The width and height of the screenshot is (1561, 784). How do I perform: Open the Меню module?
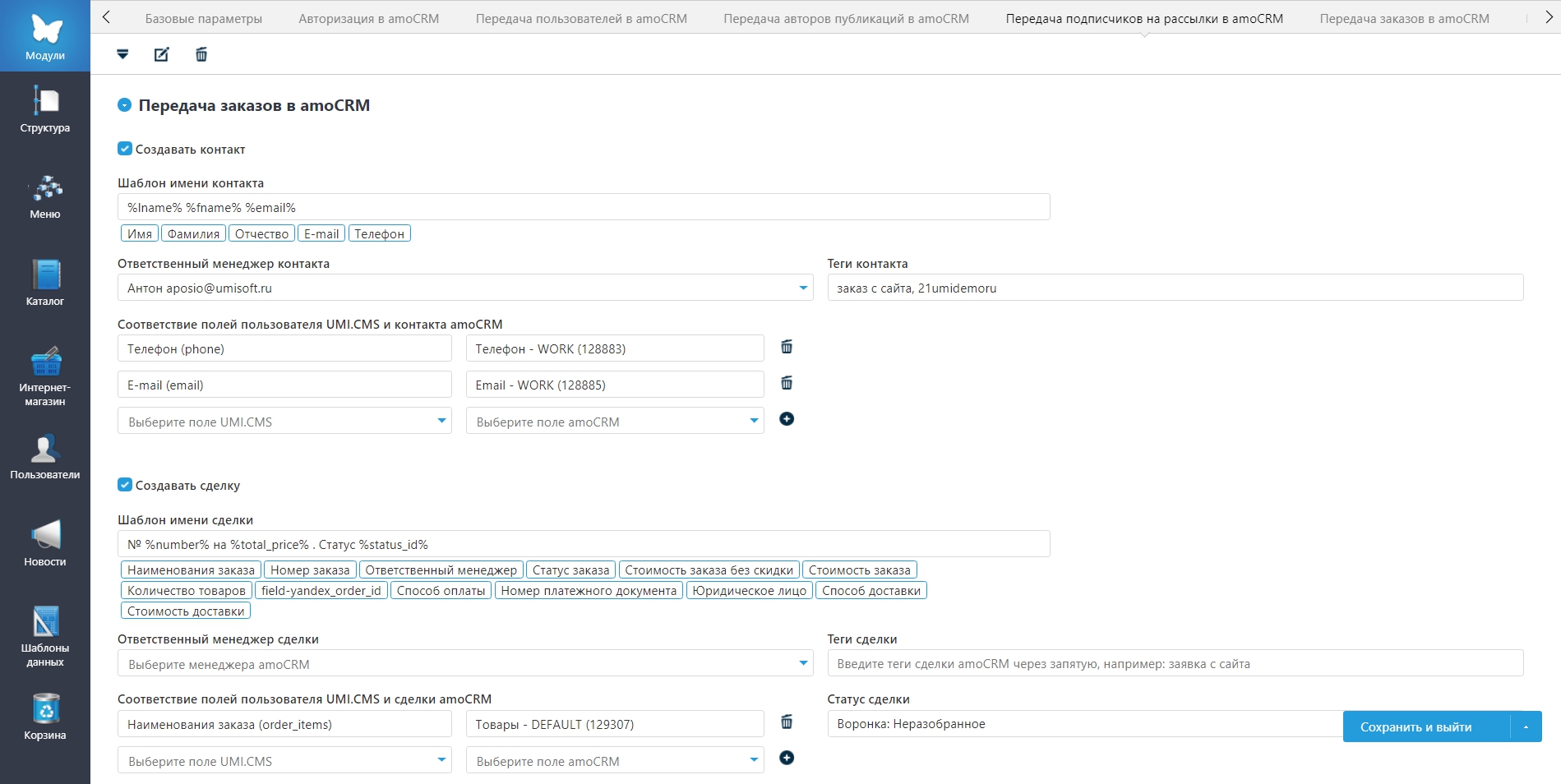click(x=45, y=196)
